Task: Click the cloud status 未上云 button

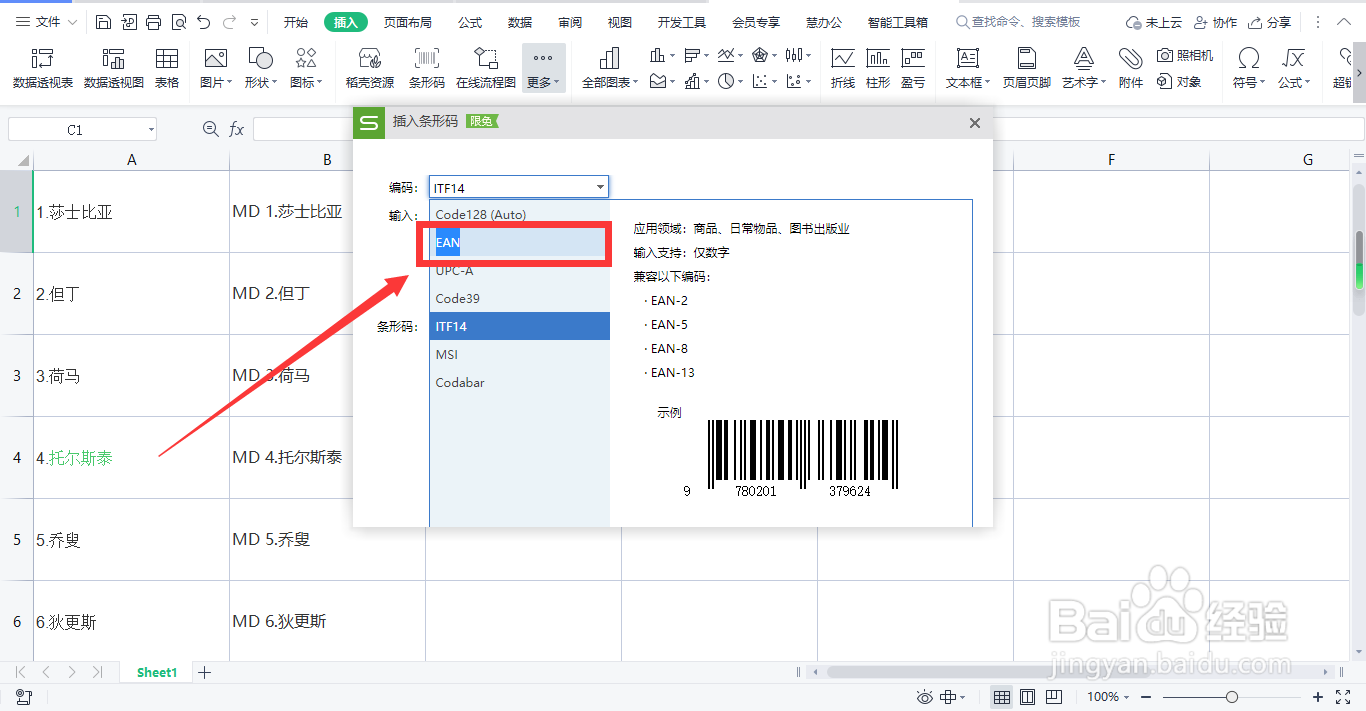Action: pyautogui.click(x=1153, y=22)
